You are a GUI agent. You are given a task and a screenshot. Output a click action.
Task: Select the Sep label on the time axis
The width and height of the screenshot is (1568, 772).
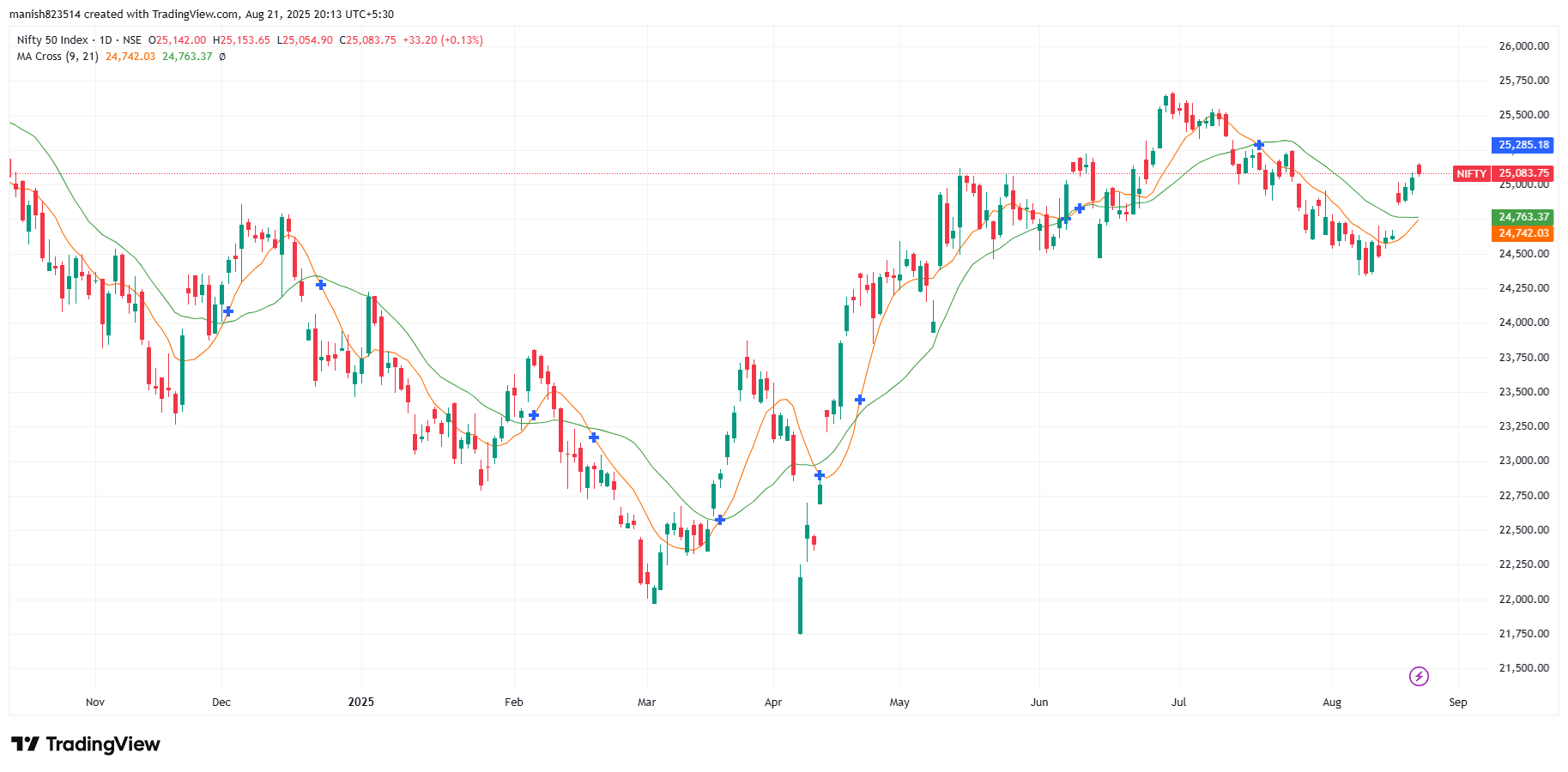pos(1456,702)
